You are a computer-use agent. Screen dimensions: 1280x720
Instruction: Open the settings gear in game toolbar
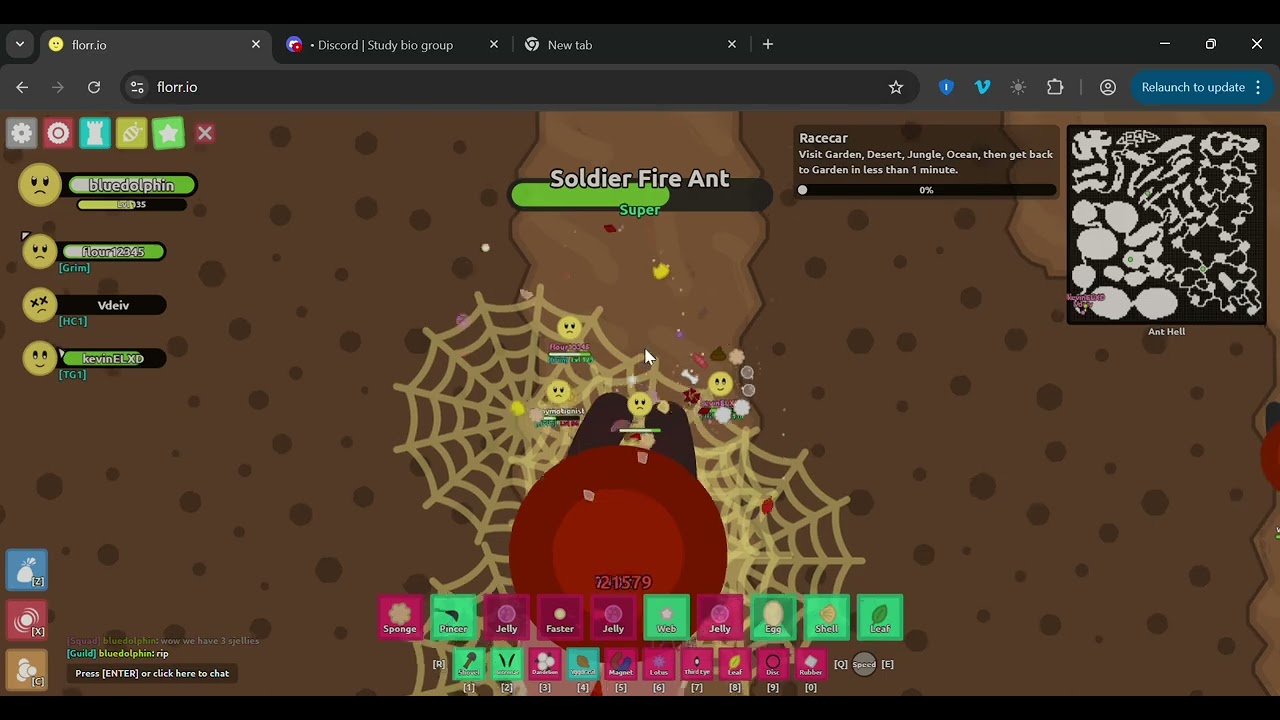(x=21, y=133)
